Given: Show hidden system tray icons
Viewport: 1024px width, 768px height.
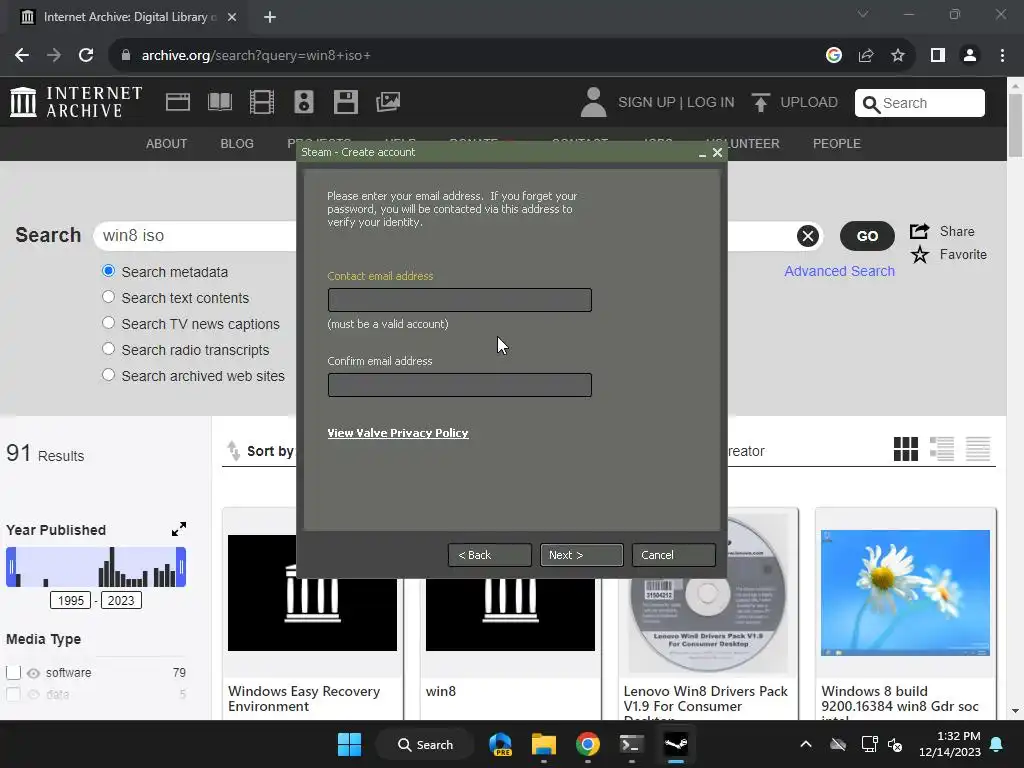Looking at the screenshot, I should click(x=806, y=744).
